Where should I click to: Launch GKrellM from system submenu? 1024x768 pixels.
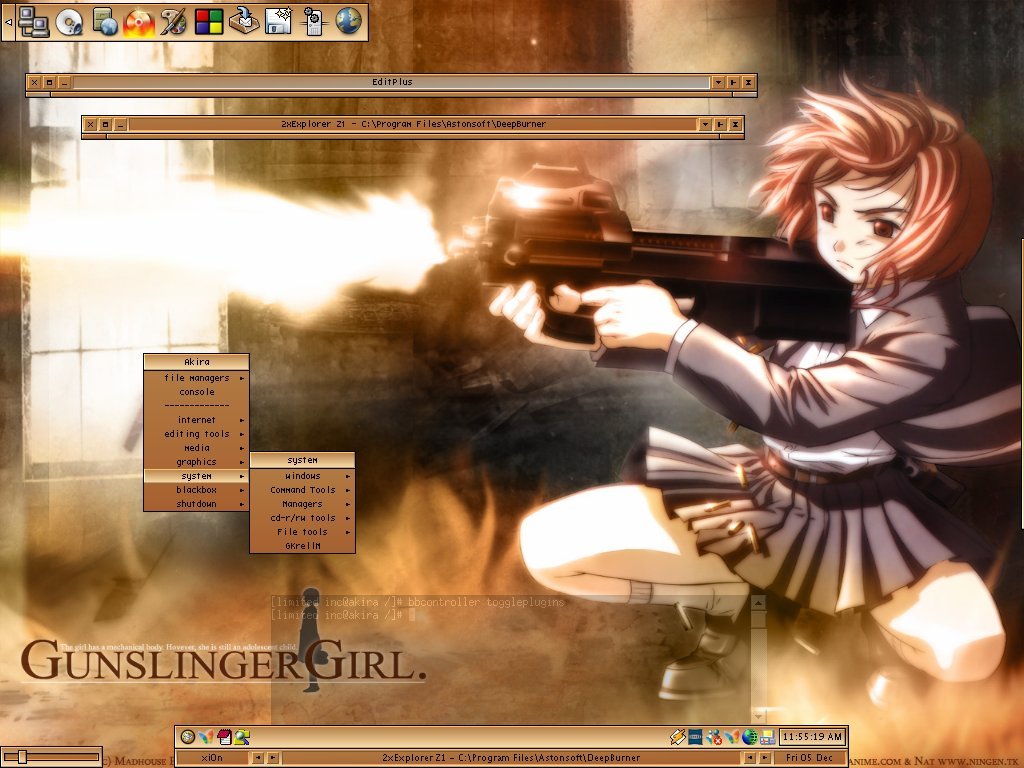pyautogui.click(x=303, y=546)
